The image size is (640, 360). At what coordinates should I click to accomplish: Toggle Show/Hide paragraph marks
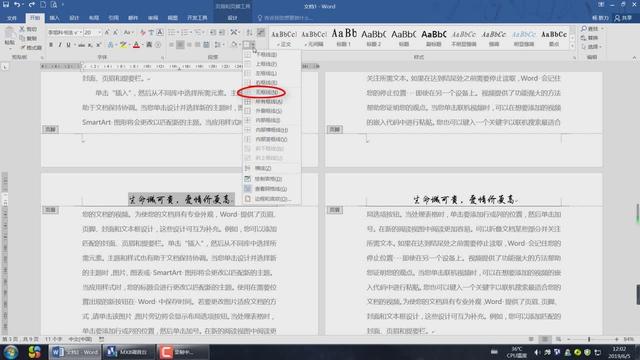pyautogui.click(x=261, y=32)
